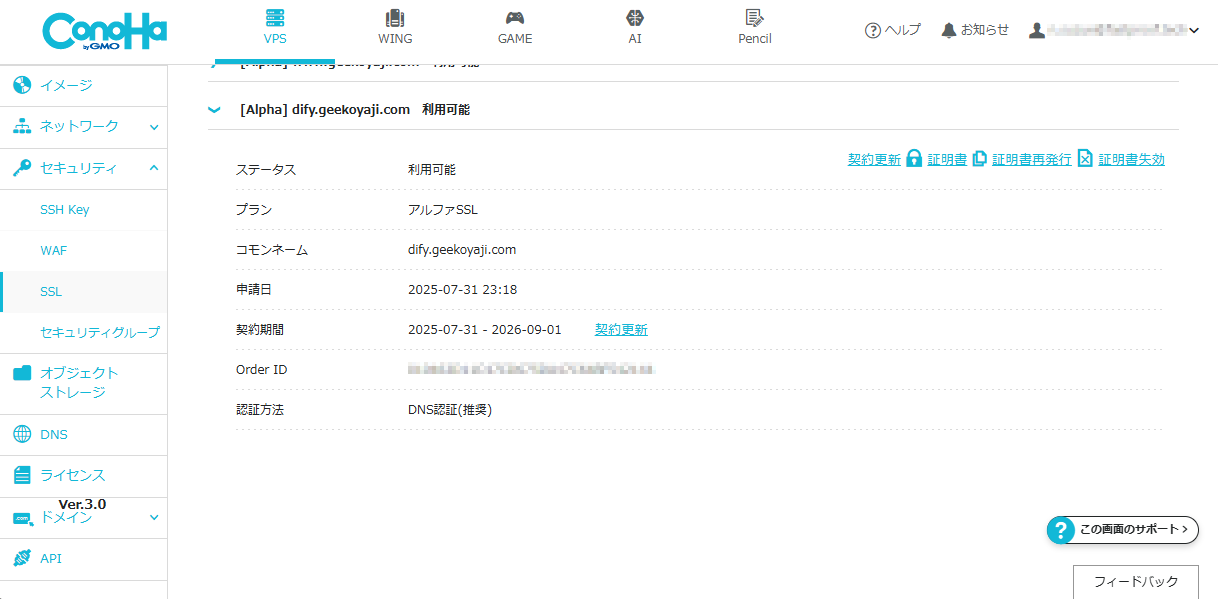Click the GAME controller icon
This screenshot has height=599, width=1218.
[x=515, y=18]
